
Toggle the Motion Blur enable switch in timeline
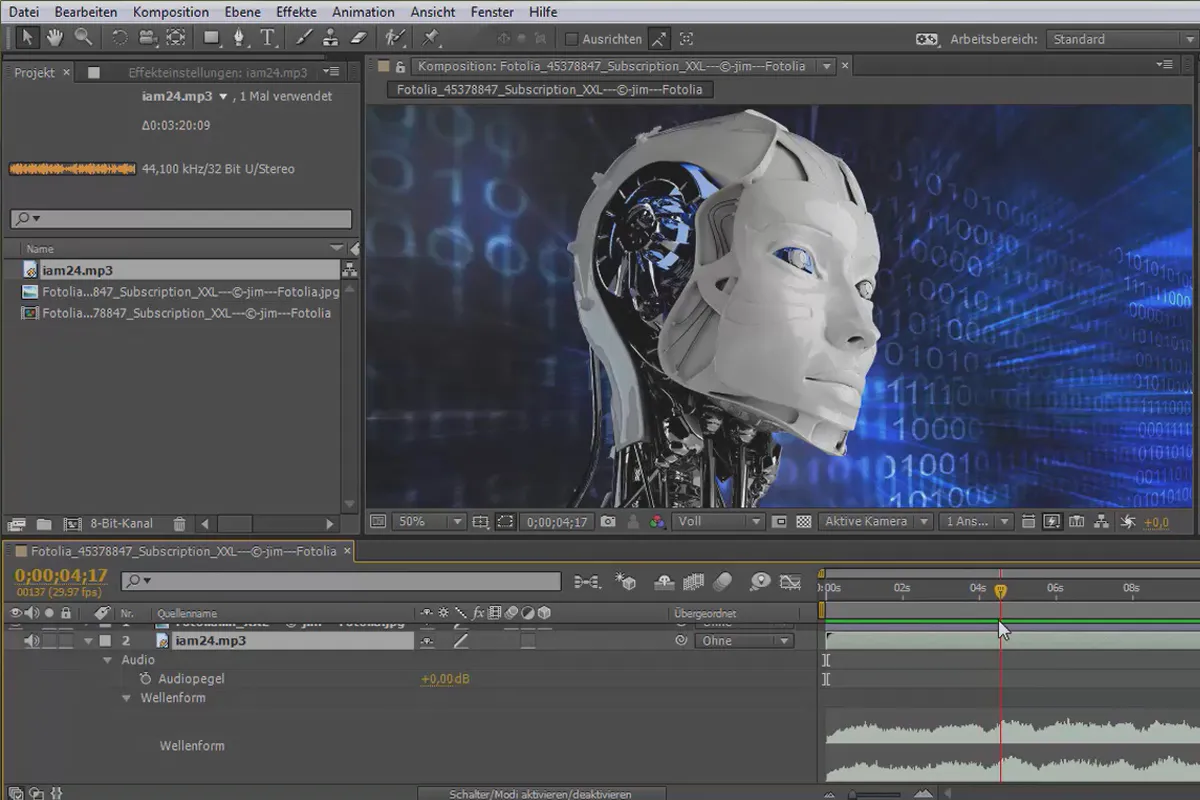[723, 581]
